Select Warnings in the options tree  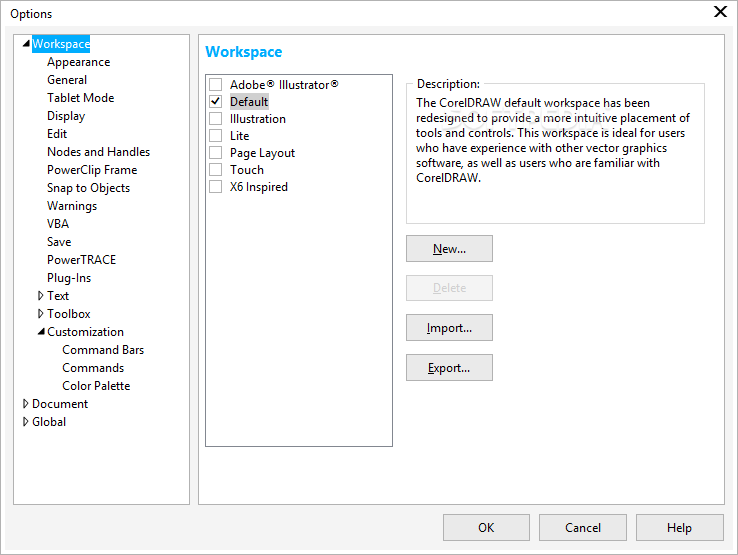72,206
